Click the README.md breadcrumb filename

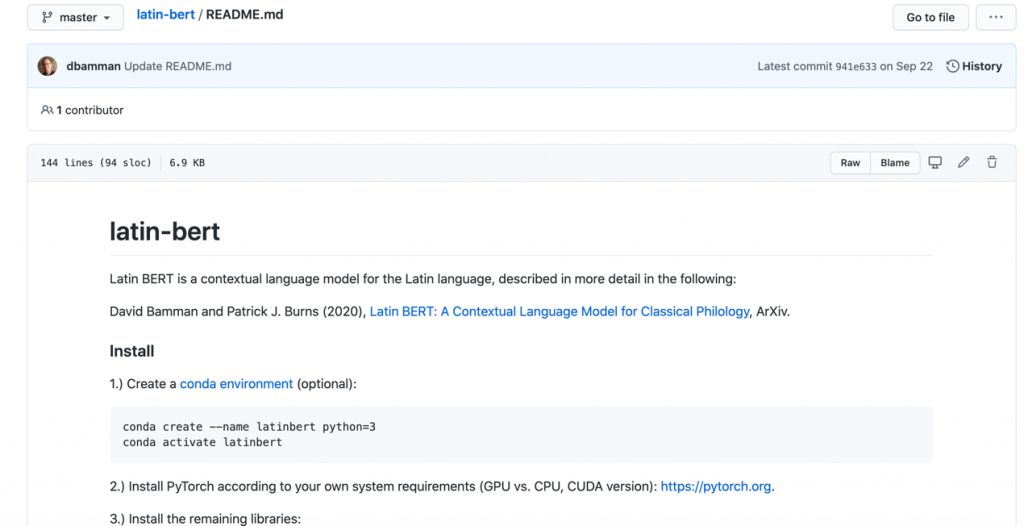click(x=245, y=14)
